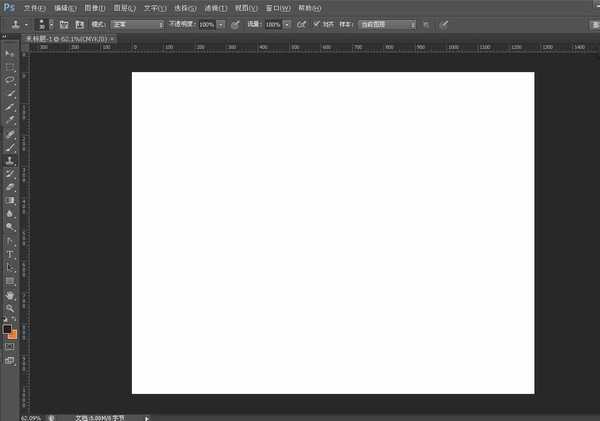Select the Eraser tool
Viewport: 600px width, 421px height.
tap(10, 186)
